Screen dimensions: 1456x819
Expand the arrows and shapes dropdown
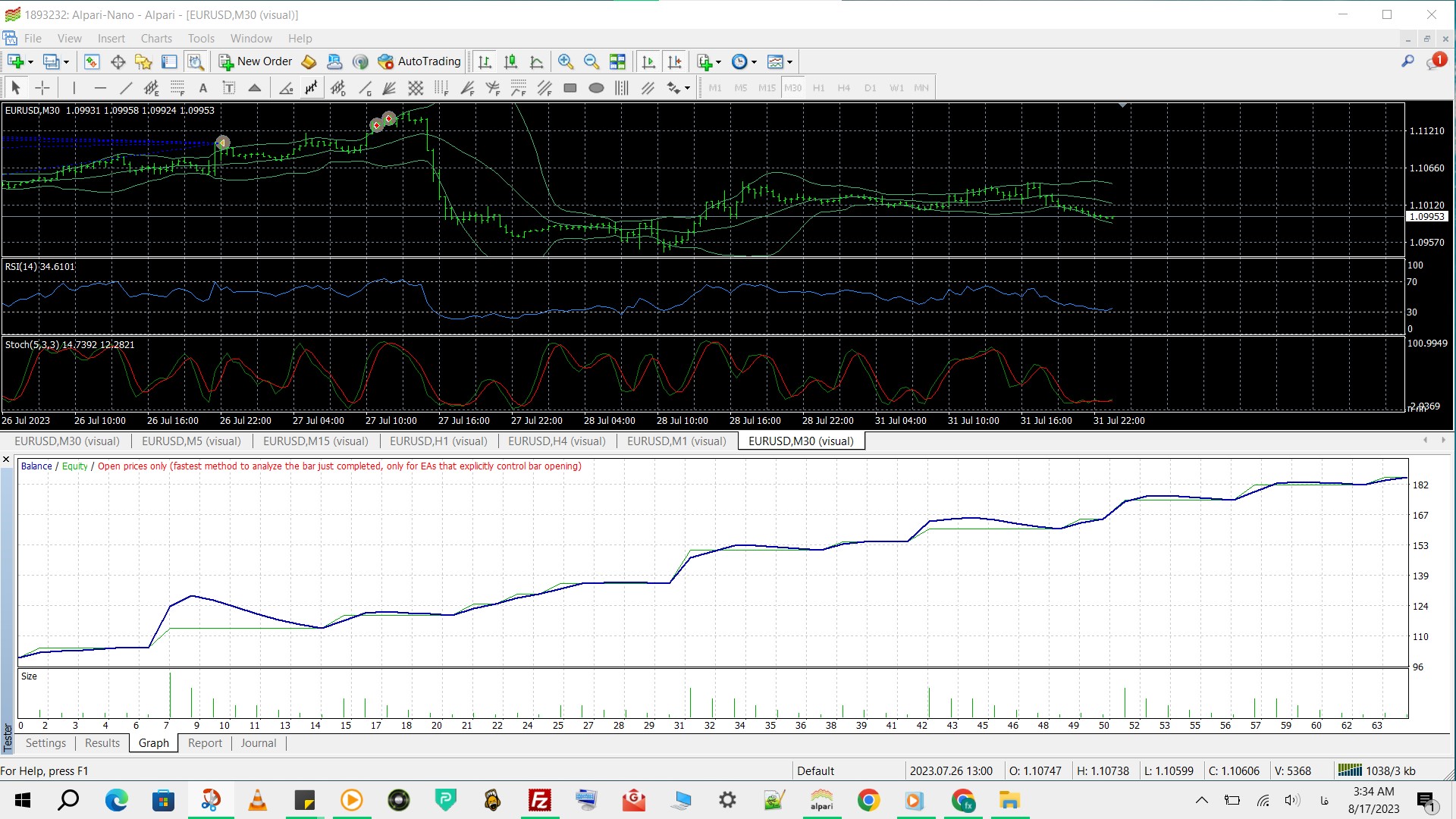[687, 89]
